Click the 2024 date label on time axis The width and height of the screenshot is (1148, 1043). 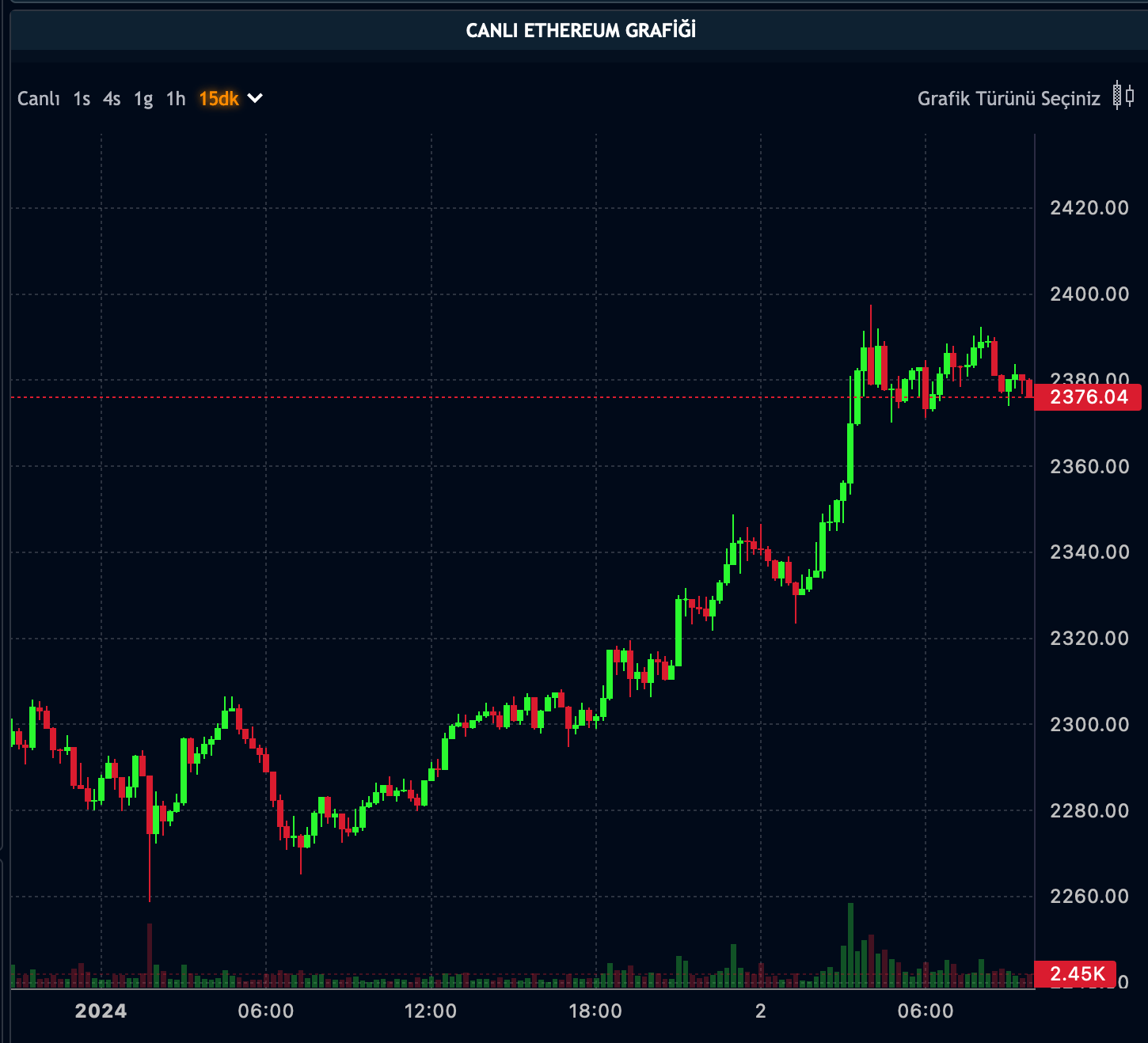[101, 1011]
